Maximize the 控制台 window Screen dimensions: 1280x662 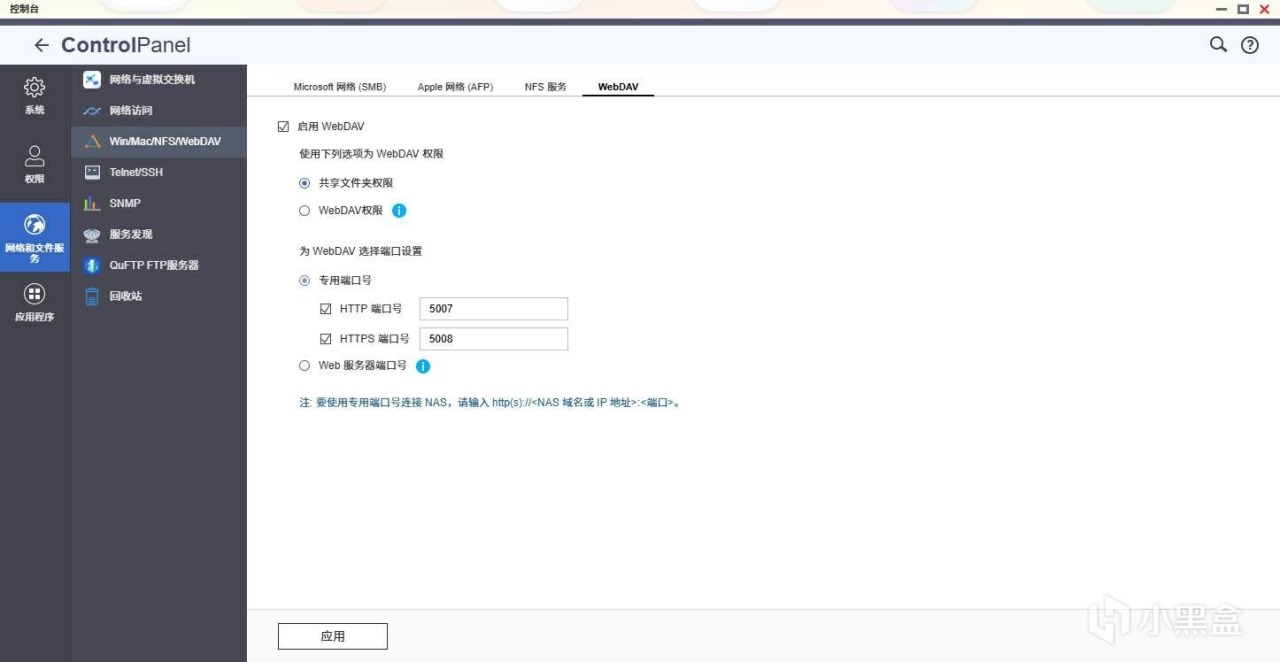(1243, 9)
